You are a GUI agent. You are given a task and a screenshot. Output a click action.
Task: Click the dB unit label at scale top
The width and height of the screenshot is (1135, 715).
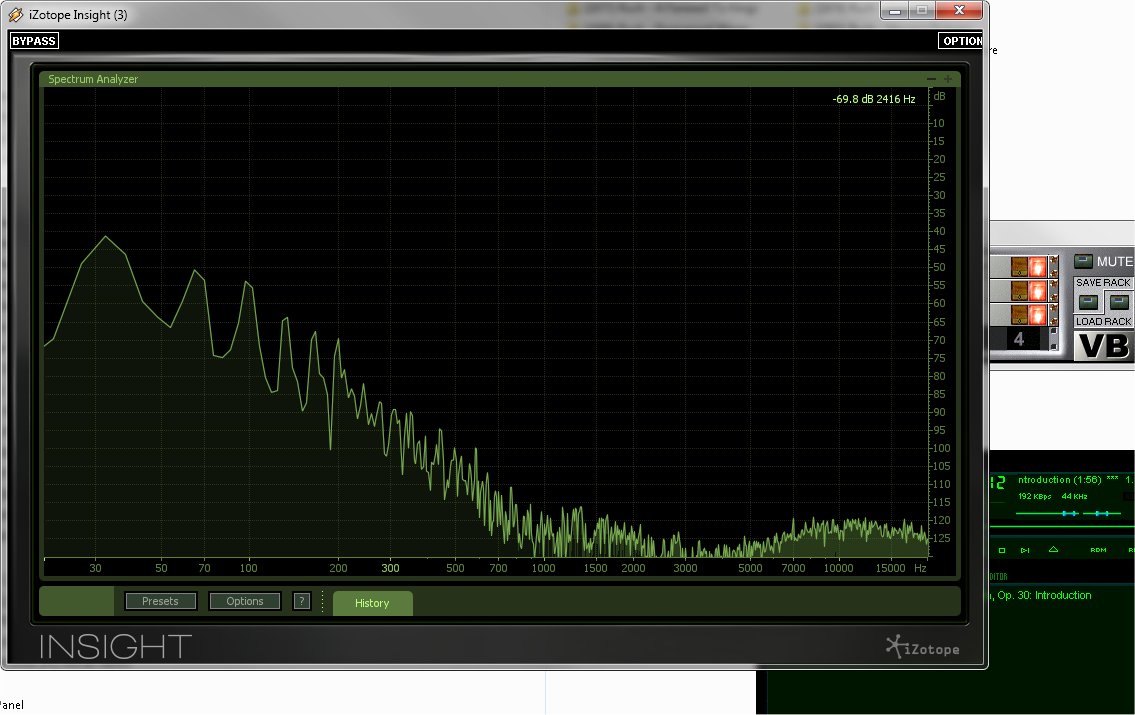pyautogui.click(x=939, y=96)
